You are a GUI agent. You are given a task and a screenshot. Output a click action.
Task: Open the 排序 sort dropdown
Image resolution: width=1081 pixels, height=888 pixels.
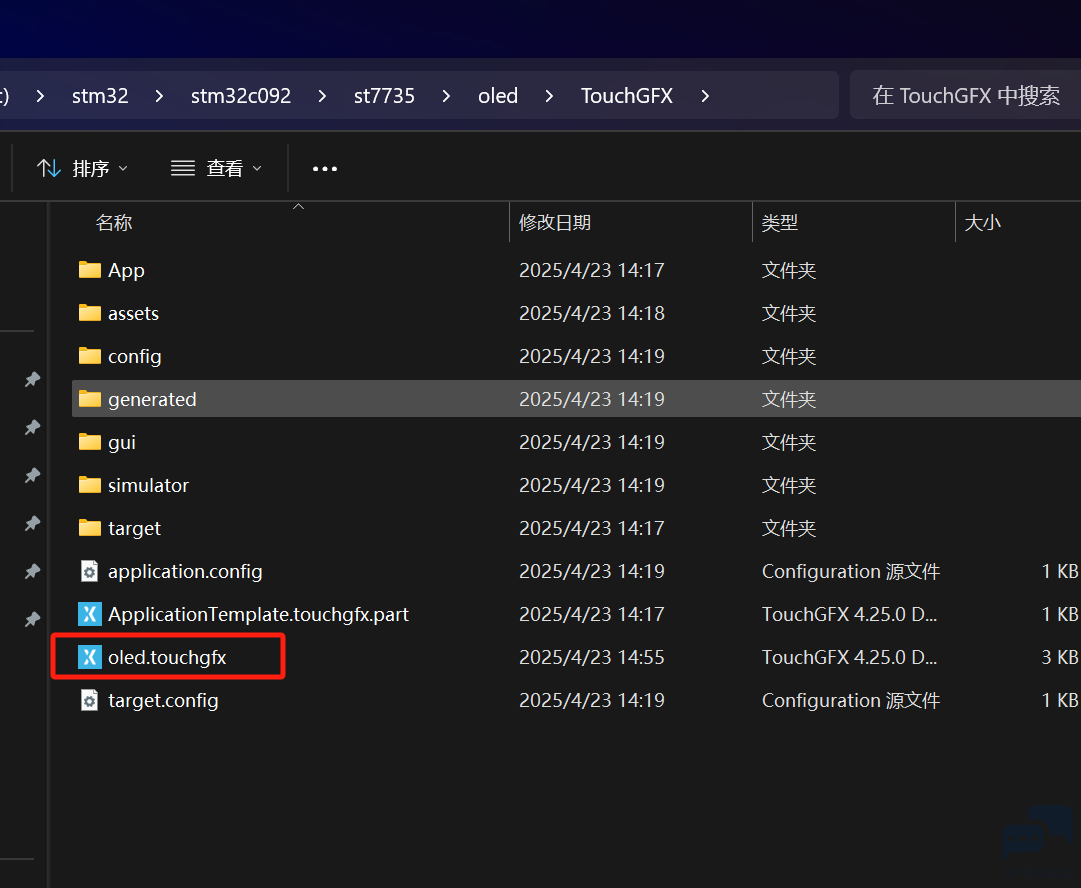coord(83,168)
